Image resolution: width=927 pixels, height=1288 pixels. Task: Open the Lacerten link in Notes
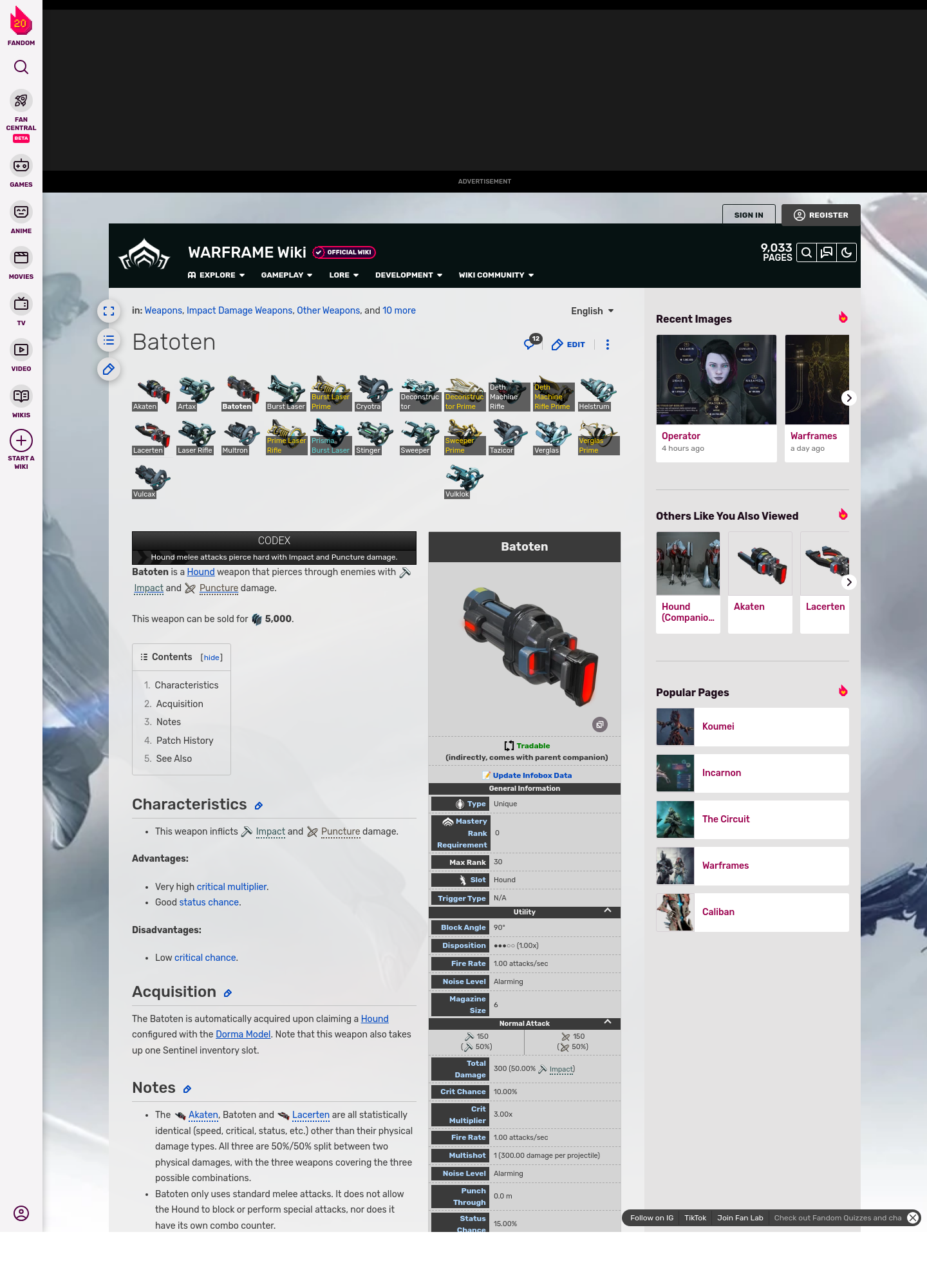[x=311, y=1115]
